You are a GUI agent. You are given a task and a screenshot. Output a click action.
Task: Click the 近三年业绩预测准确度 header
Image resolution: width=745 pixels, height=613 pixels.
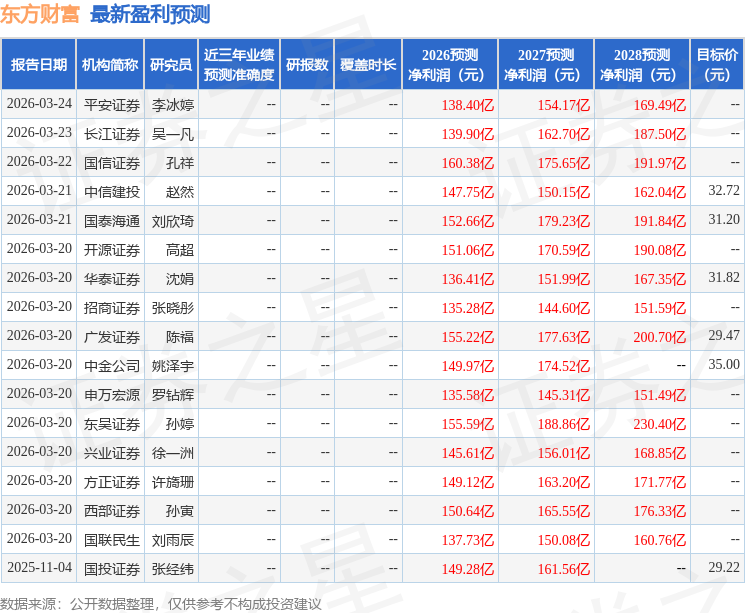(x=238, y=64)
